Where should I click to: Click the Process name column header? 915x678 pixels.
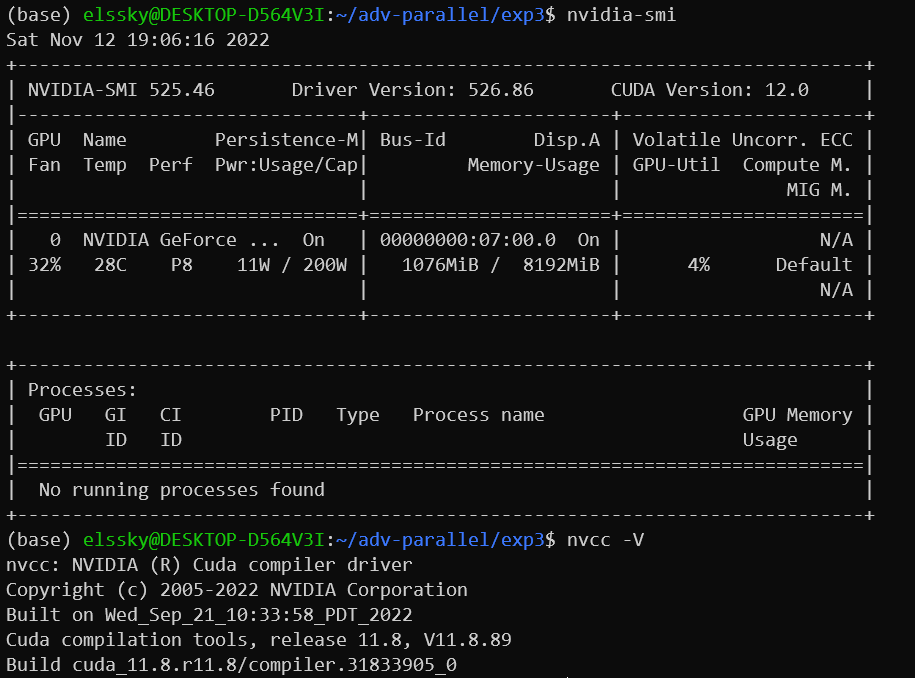pyautogui.click(x=478, y=415)
